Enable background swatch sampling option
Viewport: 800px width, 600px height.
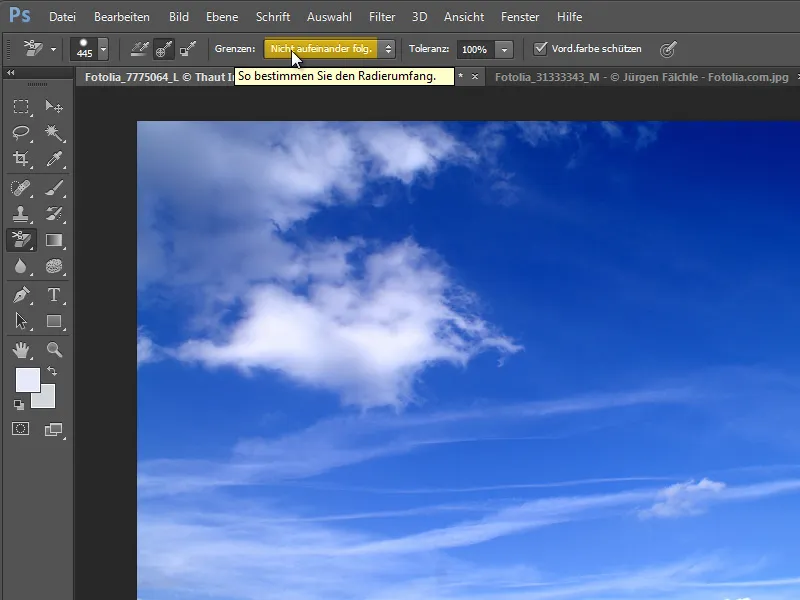(188, 49)
